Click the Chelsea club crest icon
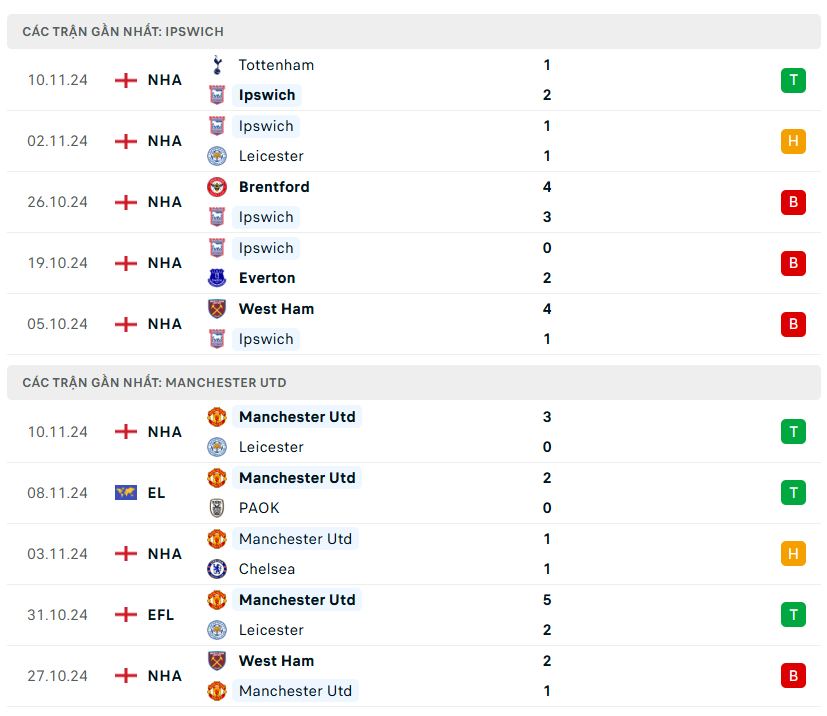The width and height of the screenshot is (827, 716). click(x=217, y=569)
